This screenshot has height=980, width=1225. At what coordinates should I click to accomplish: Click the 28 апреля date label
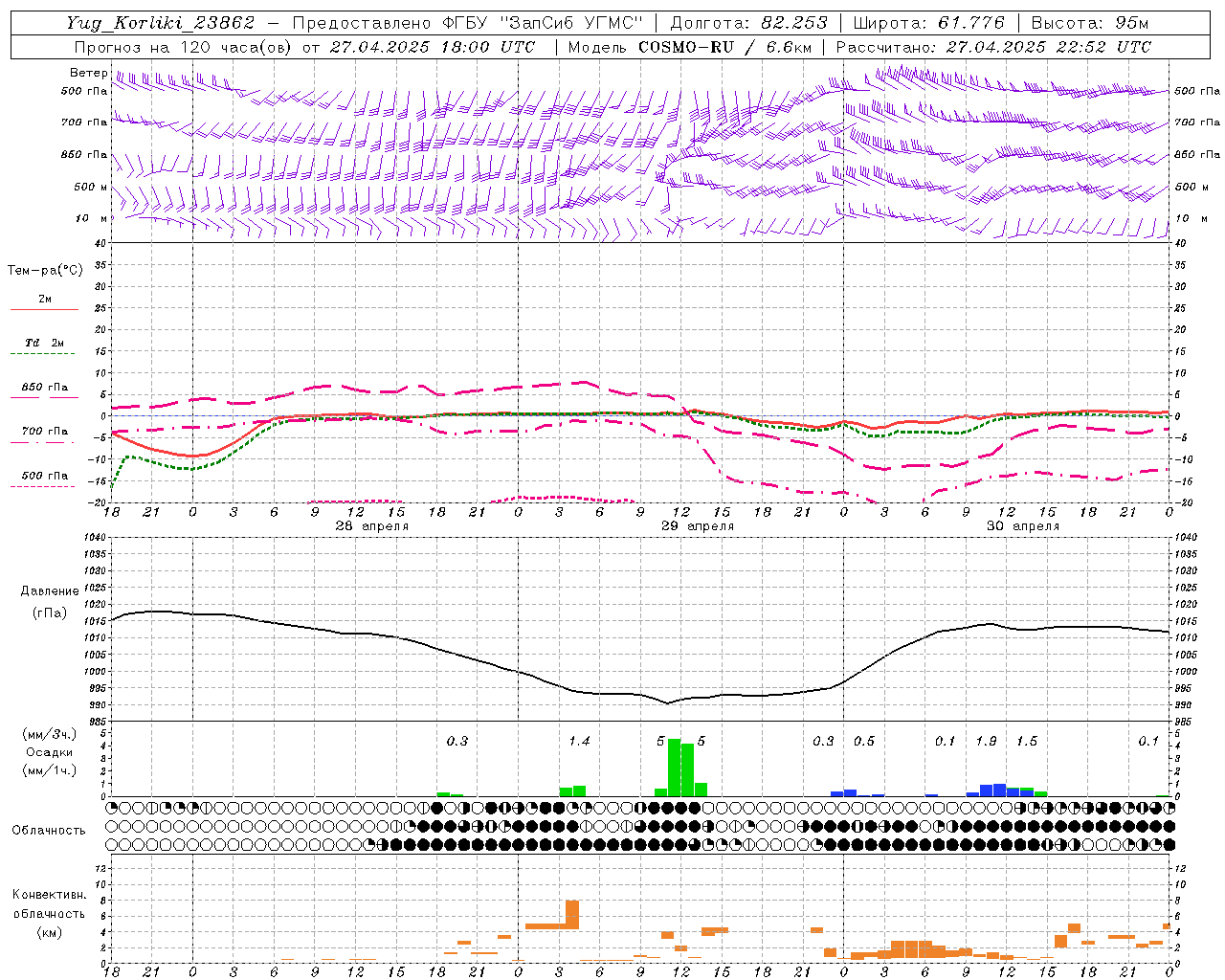coord(371,526)
